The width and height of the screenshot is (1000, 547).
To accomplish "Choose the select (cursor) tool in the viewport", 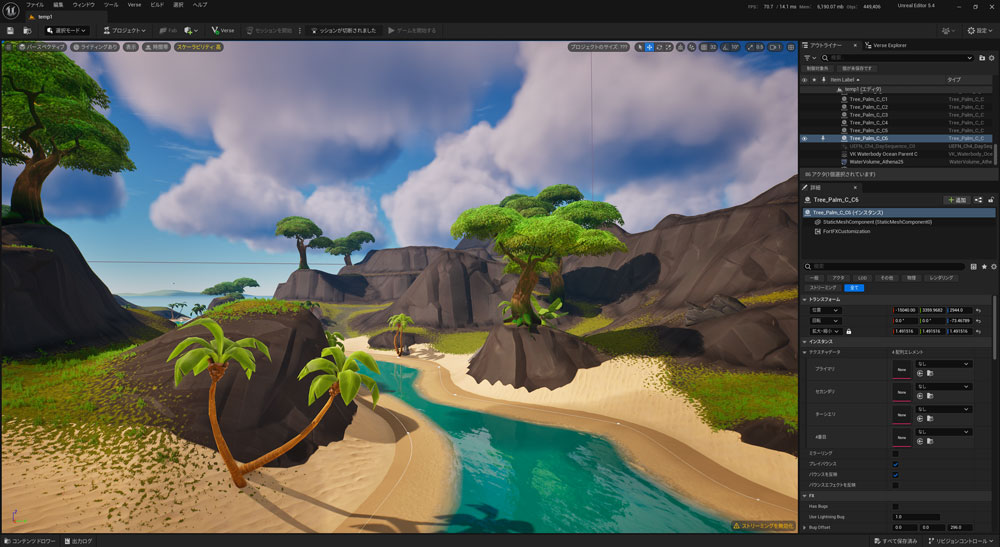I will 640,47.
